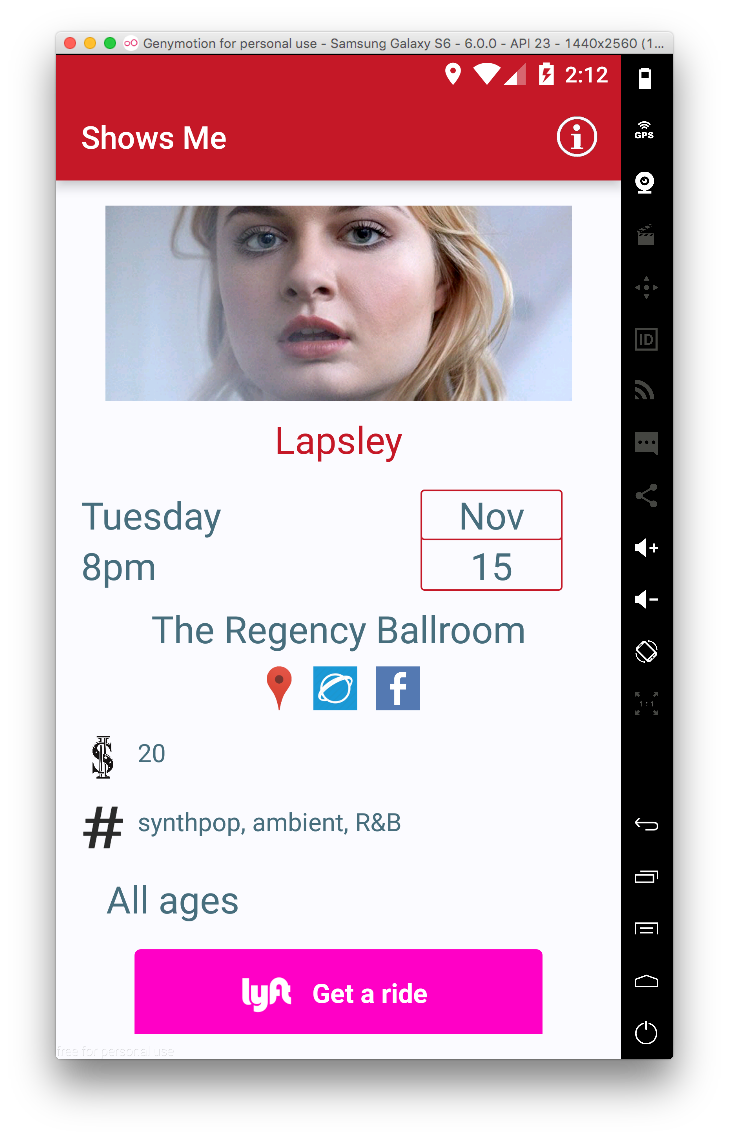The image size is (729, 1139).
Task: Open Genymotion battery widget
Action: click(x=645, y=78)
